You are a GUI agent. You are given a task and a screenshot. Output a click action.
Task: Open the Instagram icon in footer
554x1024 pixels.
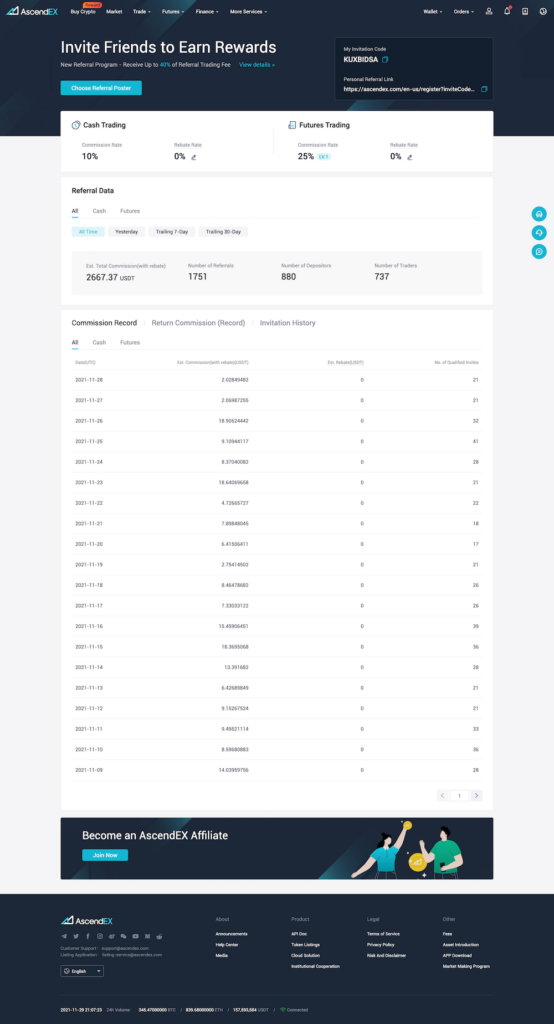100,936
